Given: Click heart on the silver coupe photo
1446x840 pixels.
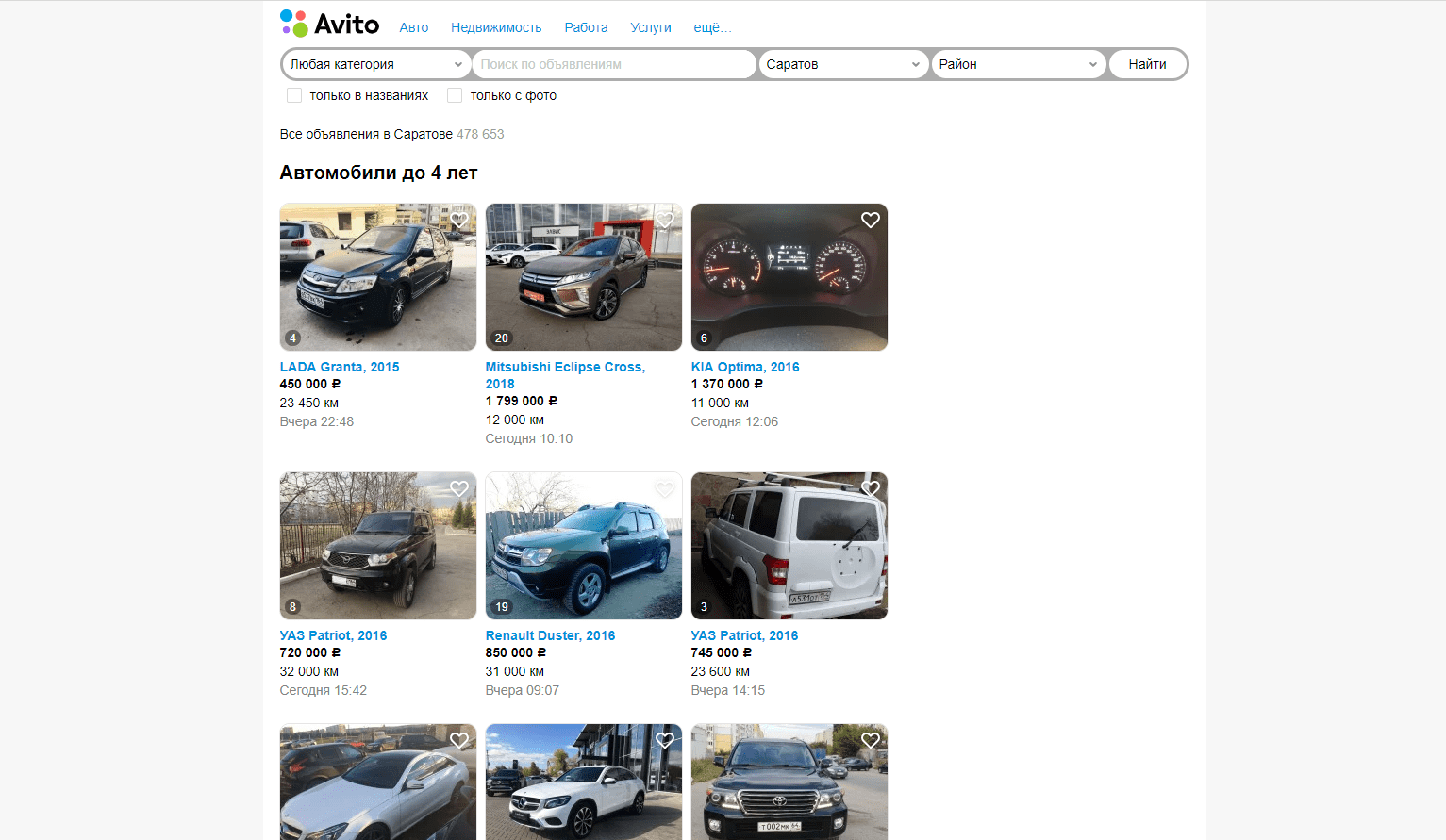Looking at the screenshot, I should 459,740.
